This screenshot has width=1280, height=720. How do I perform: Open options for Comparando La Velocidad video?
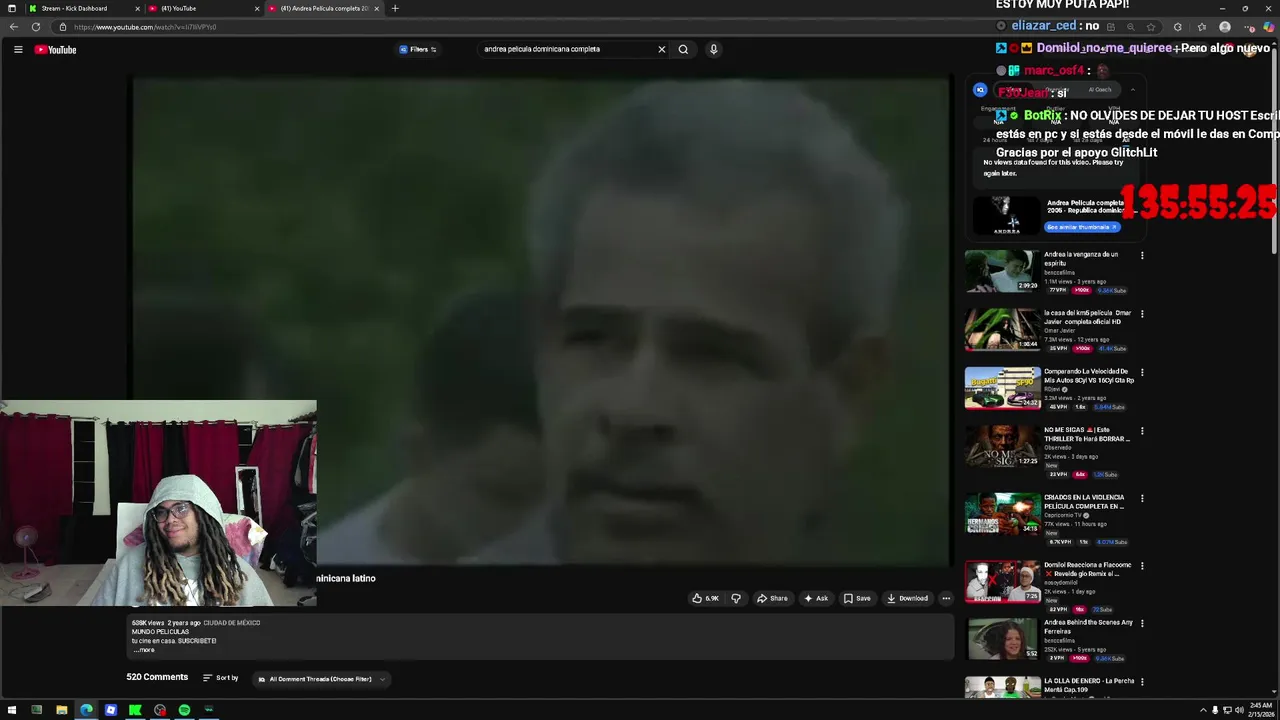click(x=1142, y=372)
